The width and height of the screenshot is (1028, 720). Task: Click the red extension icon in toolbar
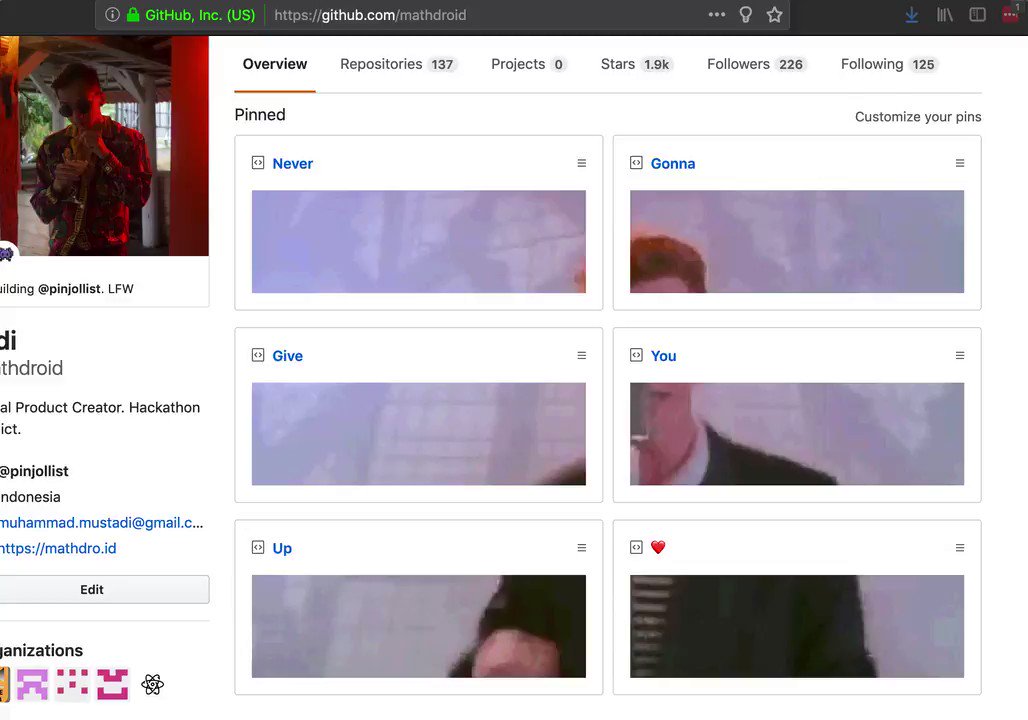[x=1010, y=14]
